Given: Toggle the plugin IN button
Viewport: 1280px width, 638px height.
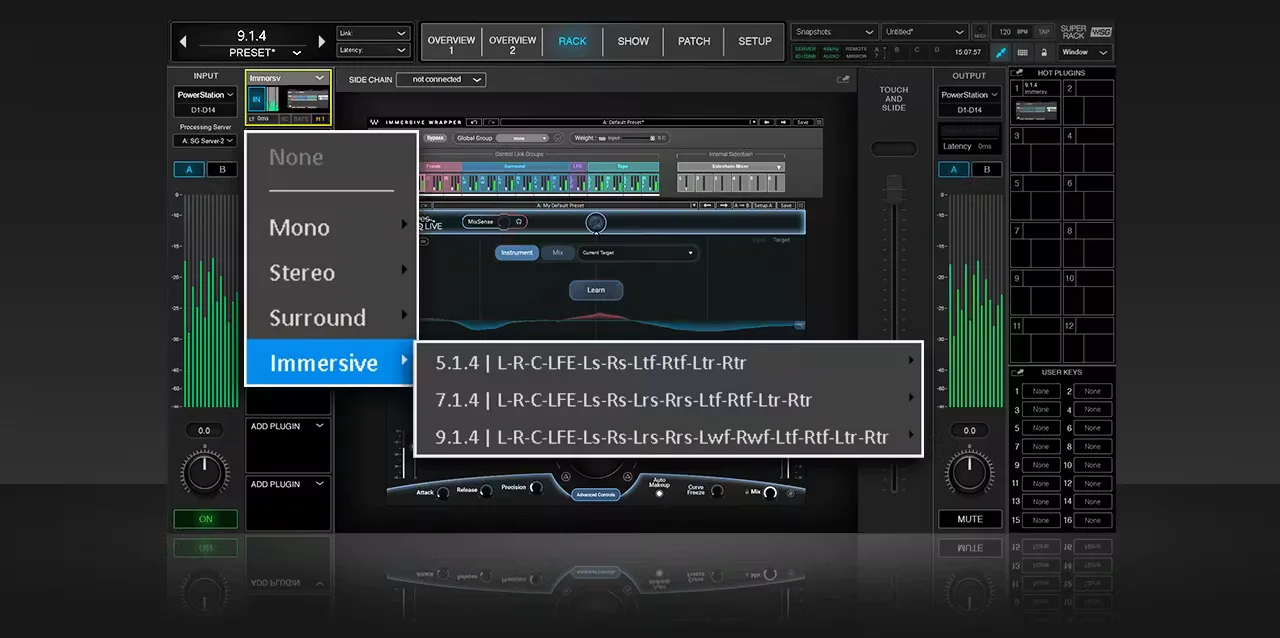Looking at the screenshot, I should pyautogui.click(x=256, y=100).
